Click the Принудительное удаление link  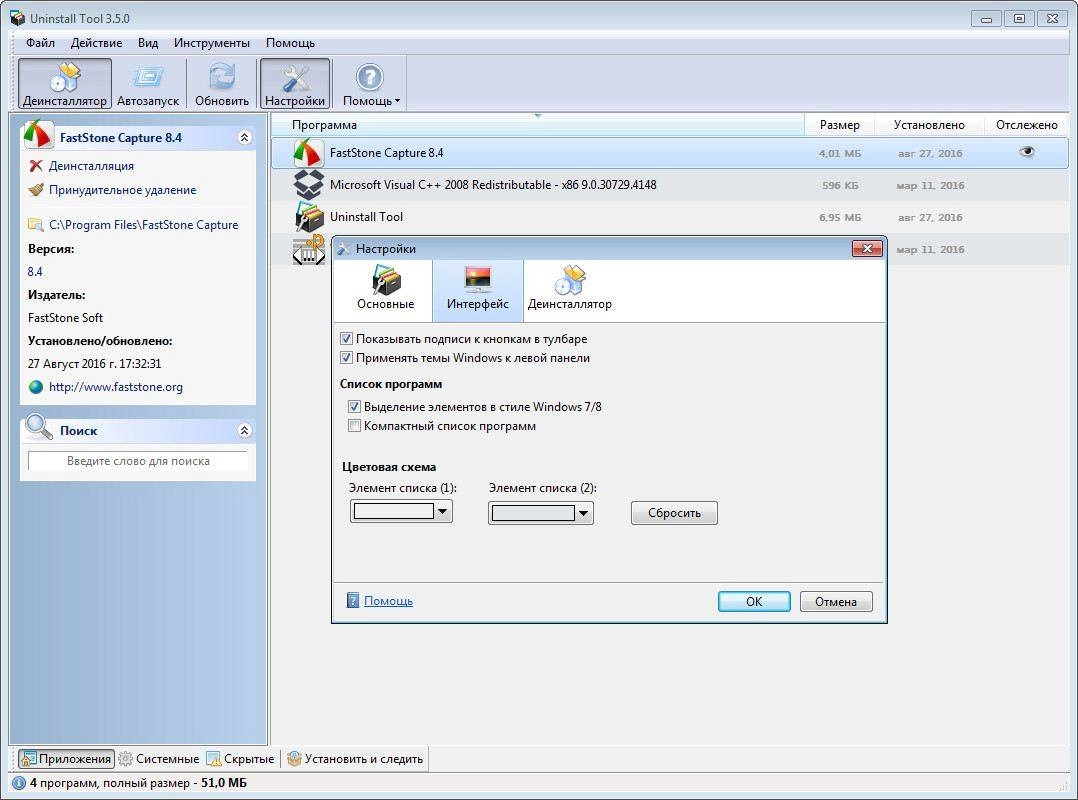[x=122, y=190]
